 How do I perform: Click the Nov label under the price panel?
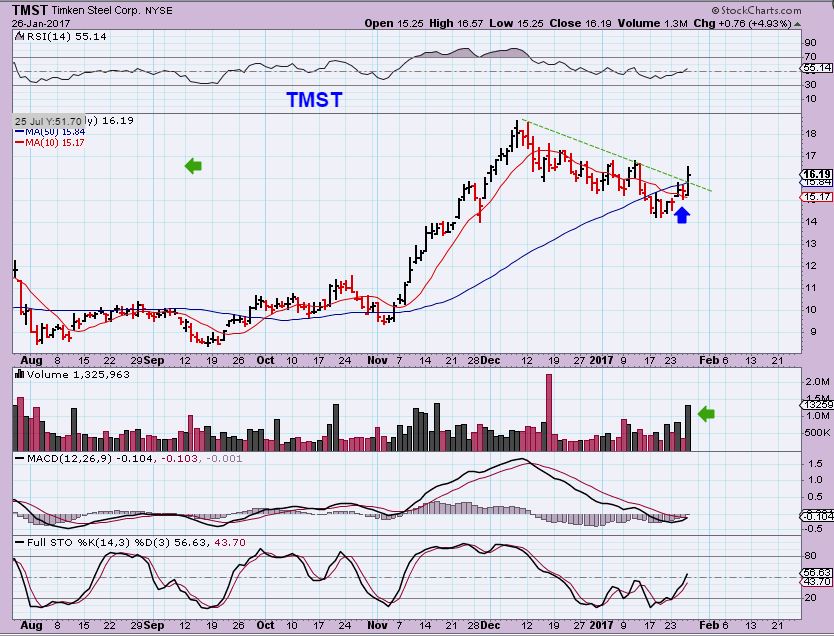pos(377,360)
